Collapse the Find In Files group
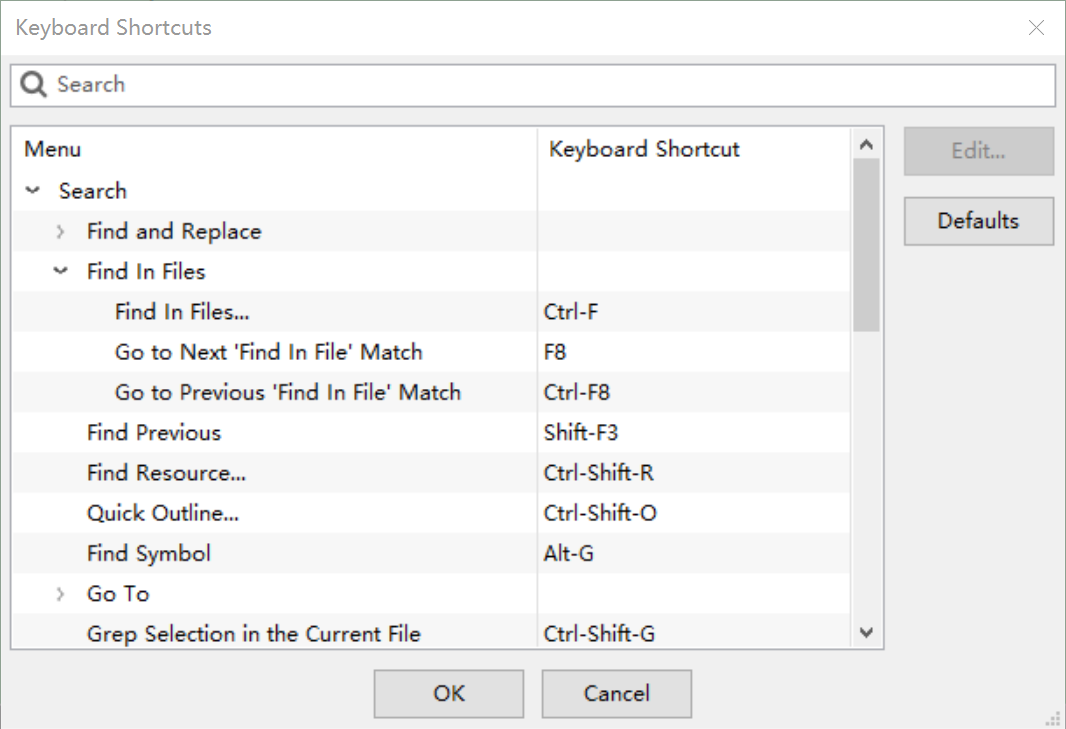Image resolution: width=1066 pixels, height=729 pixels. click(60, 271)
